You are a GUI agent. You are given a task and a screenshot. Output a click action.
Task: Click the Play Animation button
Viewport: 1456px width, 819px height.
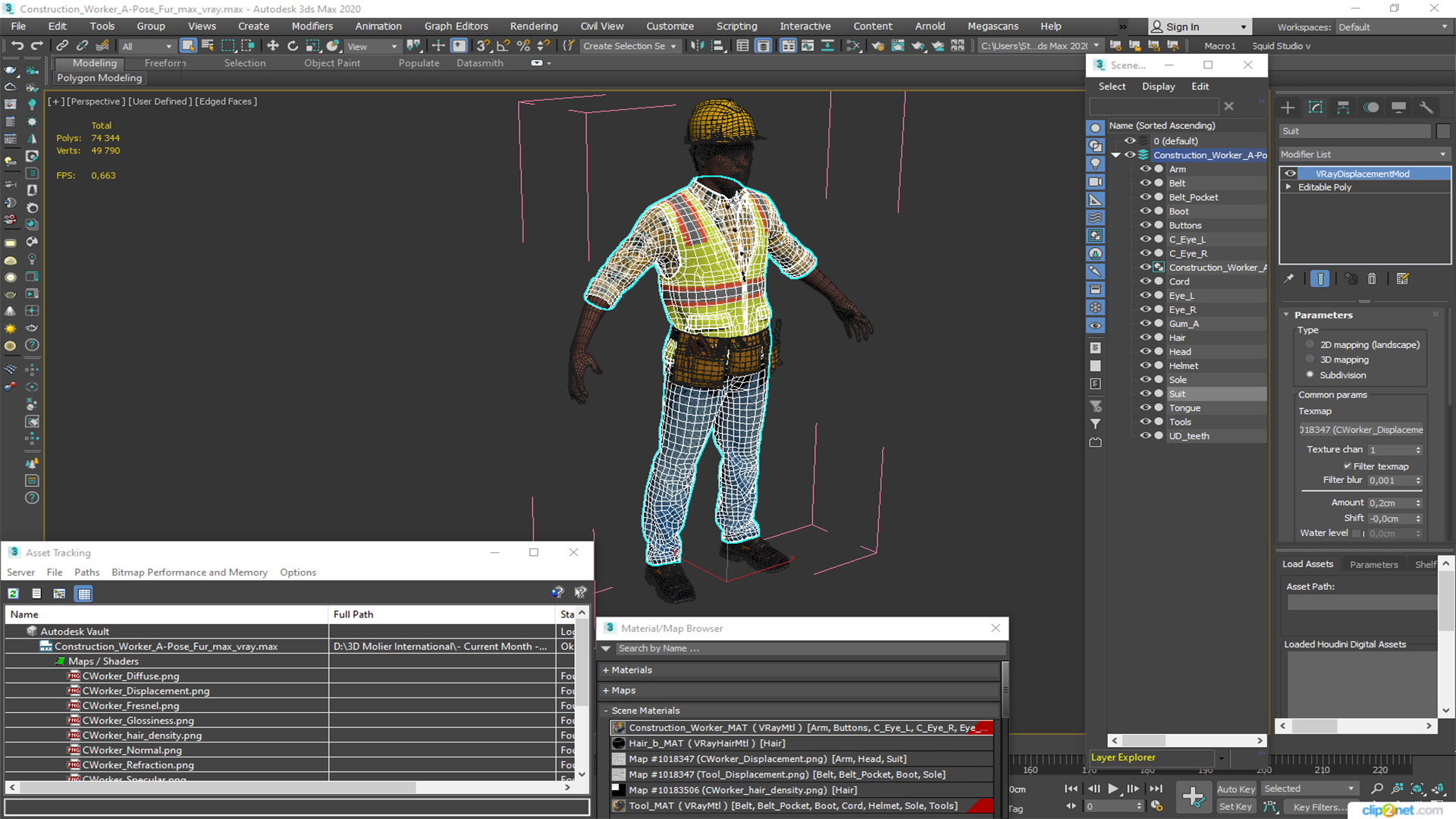[1113, 789]
